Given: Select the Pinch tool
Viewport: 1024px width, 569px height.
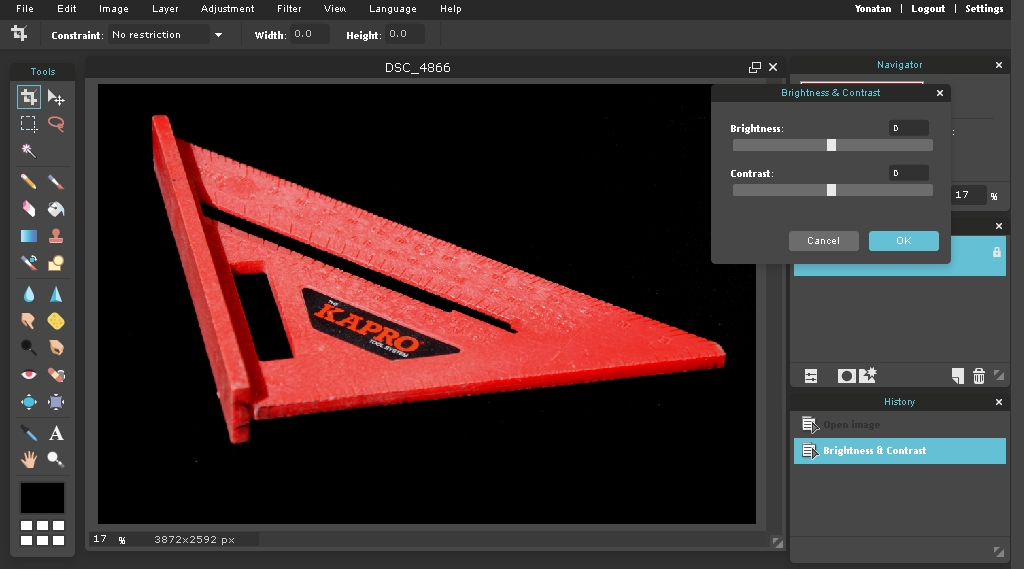Looking at the screenshot, I should pos(56,402).
